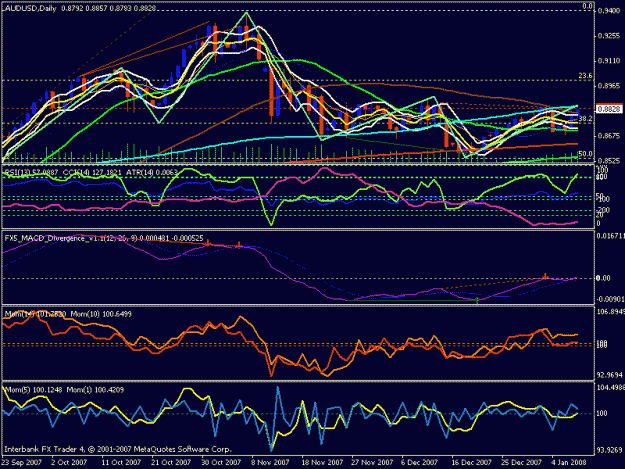Select the 23.6 Fibonacci level label
The width and height of the screenshot is (625, 469).
point(585,76)
